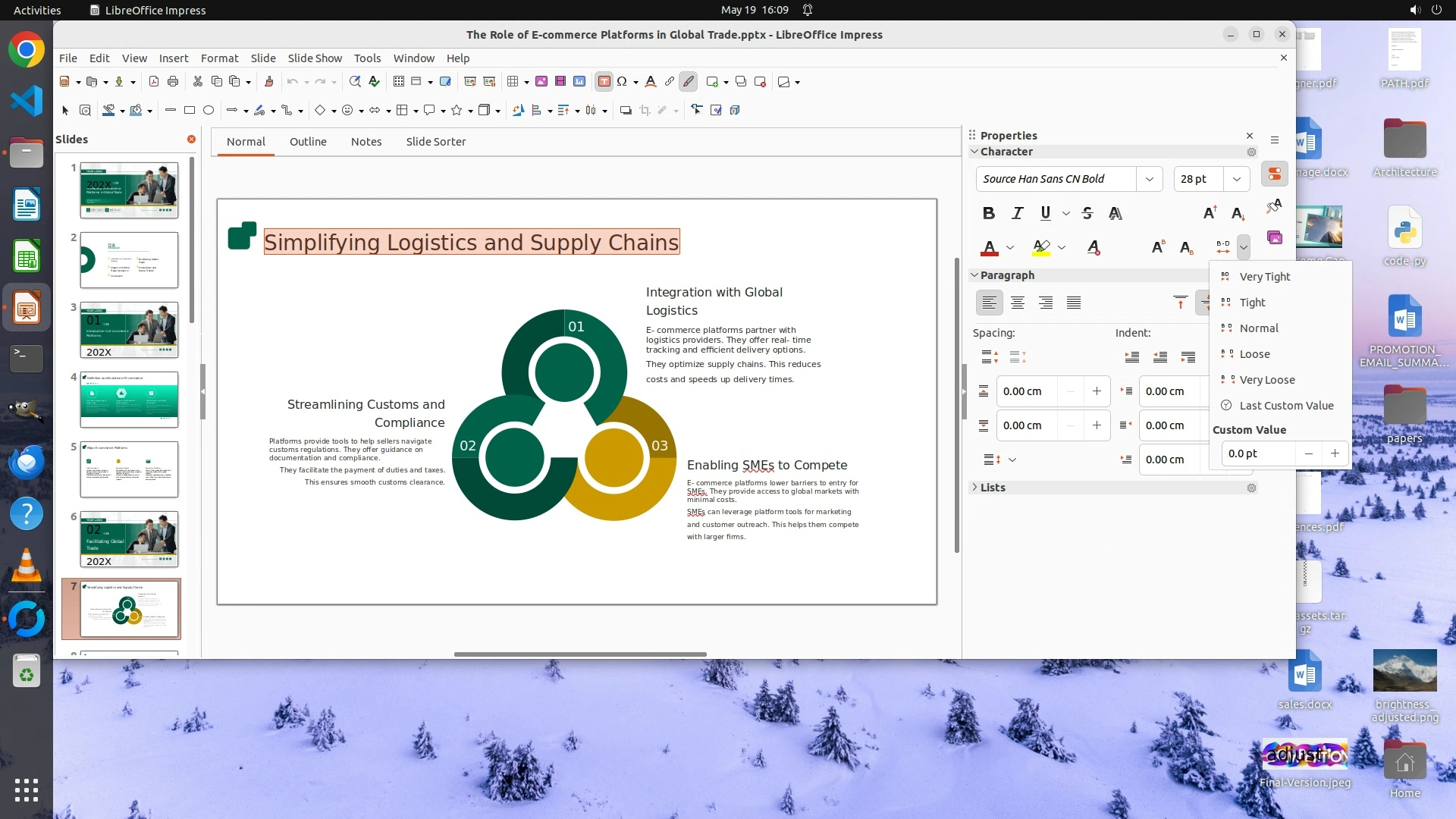Select the slide 4 thumbnail
This screenshot has height=819, width=1456.
129,400
